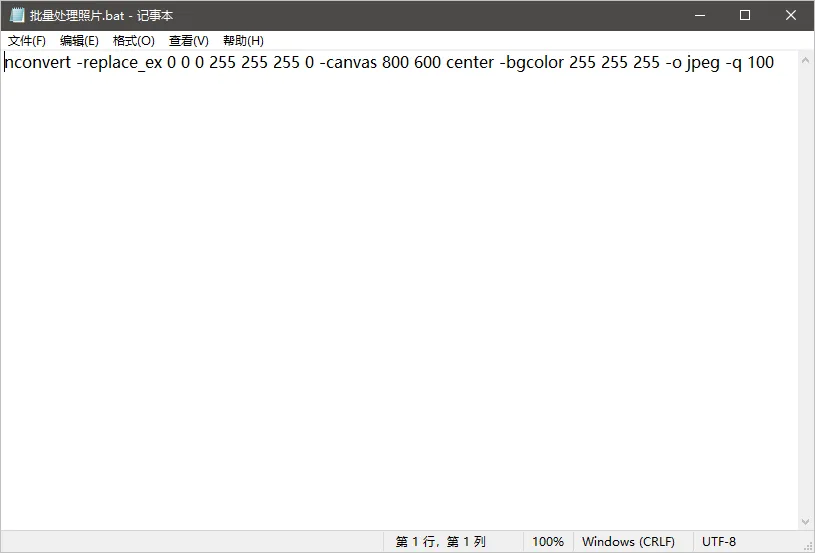815x553 pixels.
Task: Click the jpeg text in editor
Action: [x=703, y=63]
